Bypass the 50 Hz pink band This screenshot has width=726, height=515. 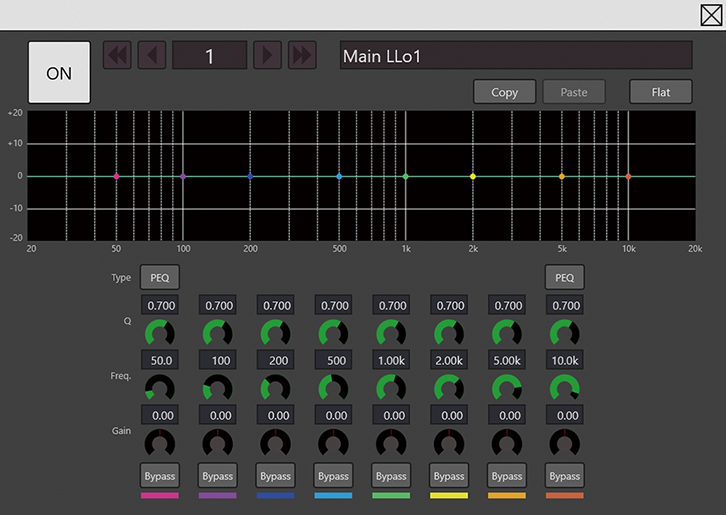coord(160,476)
